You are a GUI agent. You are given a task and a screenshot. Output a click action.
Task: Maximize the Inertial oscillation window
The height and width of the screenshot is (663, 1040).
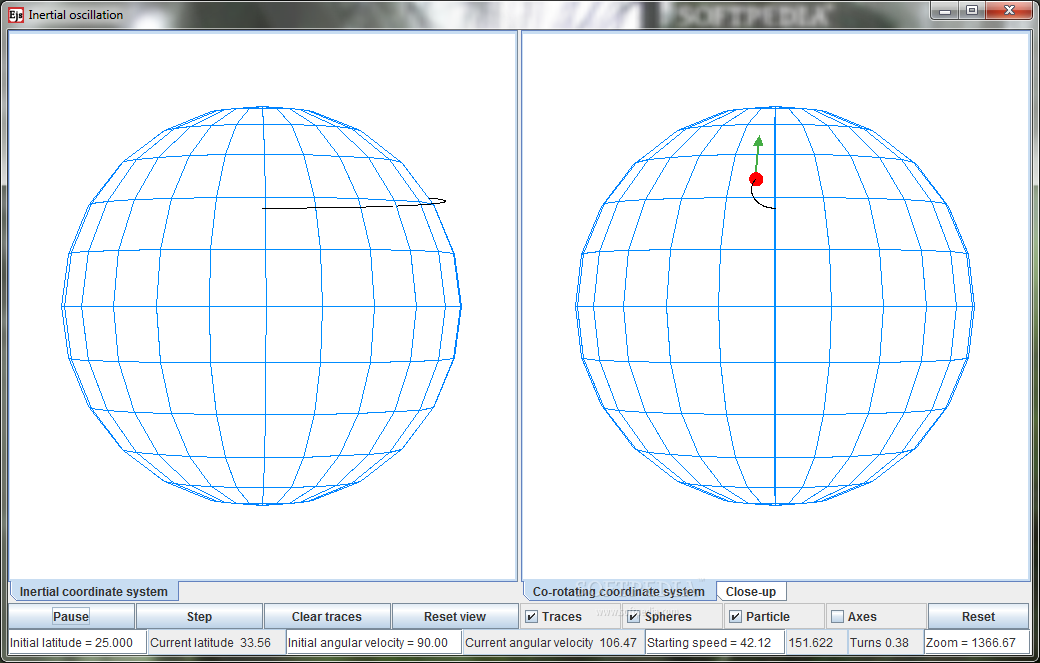click(x=972, y=11)
